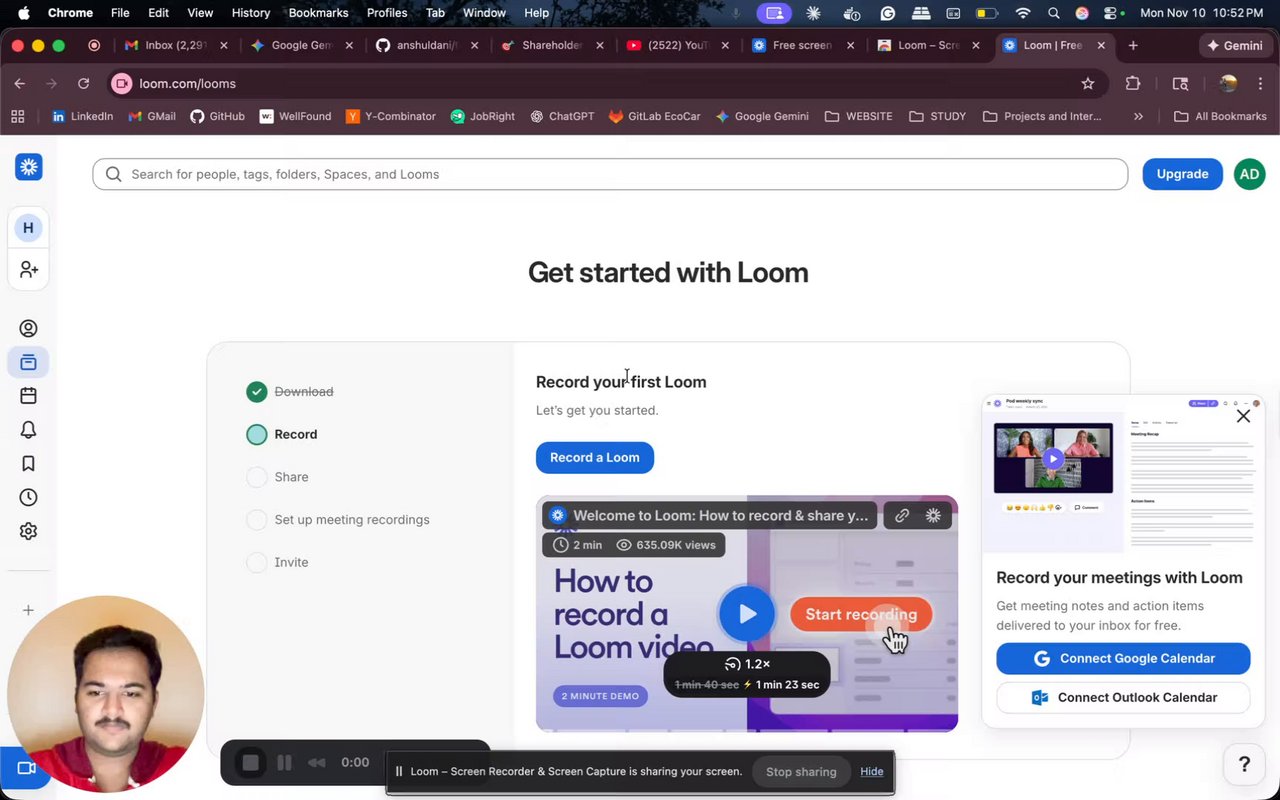Switch to the Gmail Inbox tab
Screen dimensions: 1280x800
[x=173, y=45]
